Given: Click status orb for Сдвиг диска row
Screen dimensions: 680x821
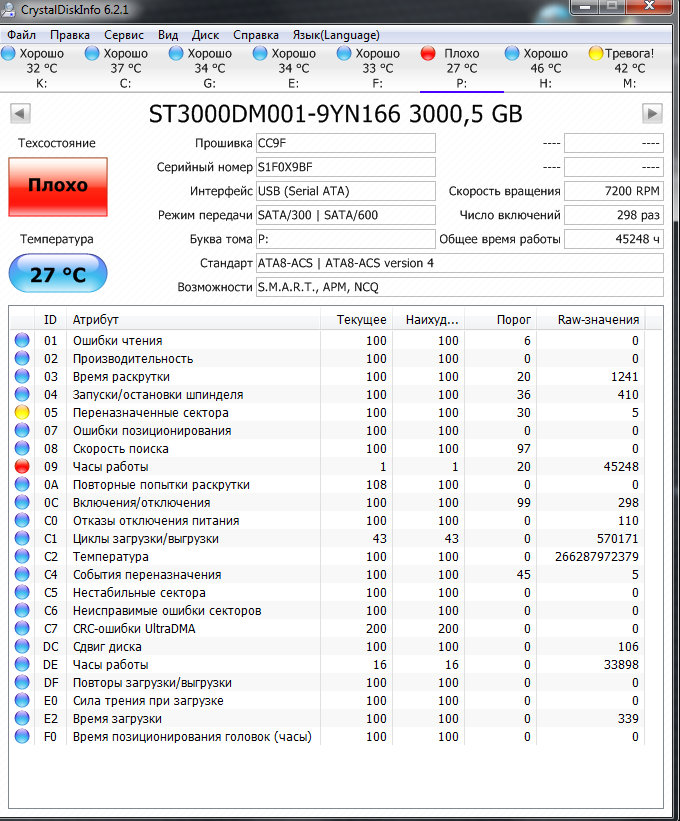Looking at the screenshot, I should coord(22,646).
